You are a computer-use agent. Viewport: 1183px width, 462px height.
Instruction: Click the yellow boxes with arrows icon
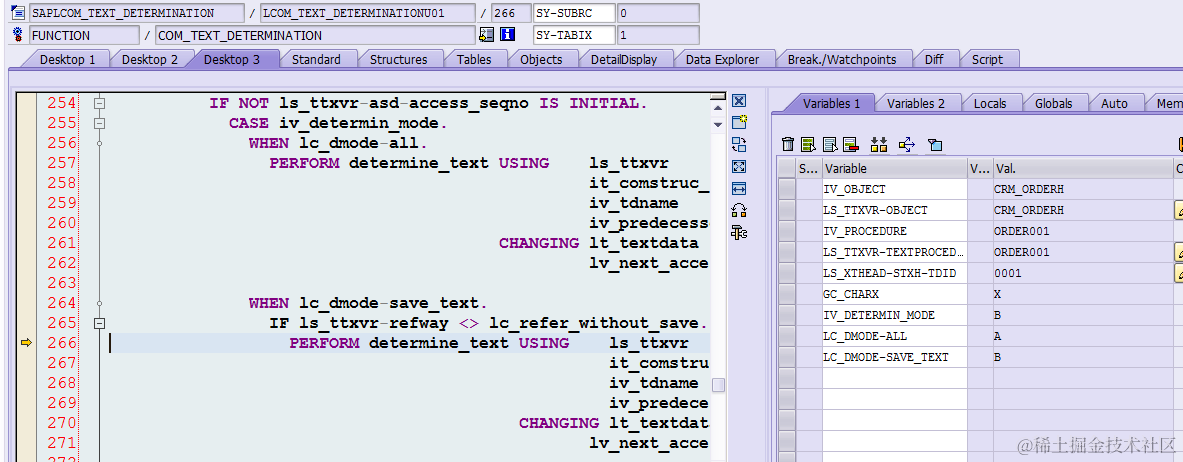(x=879, y=144)
